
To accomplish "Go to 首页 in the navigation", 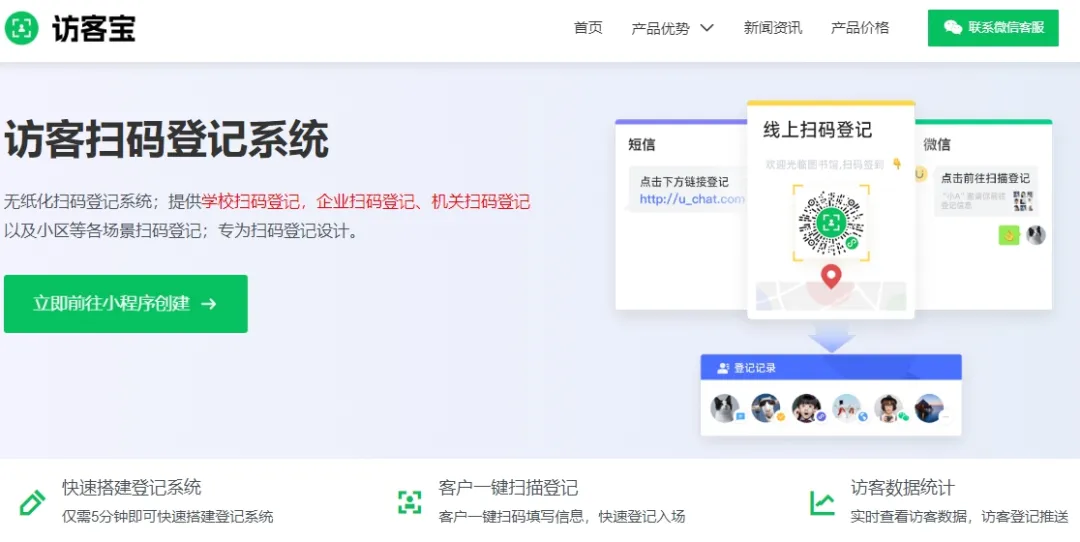I will pos(588,28).
